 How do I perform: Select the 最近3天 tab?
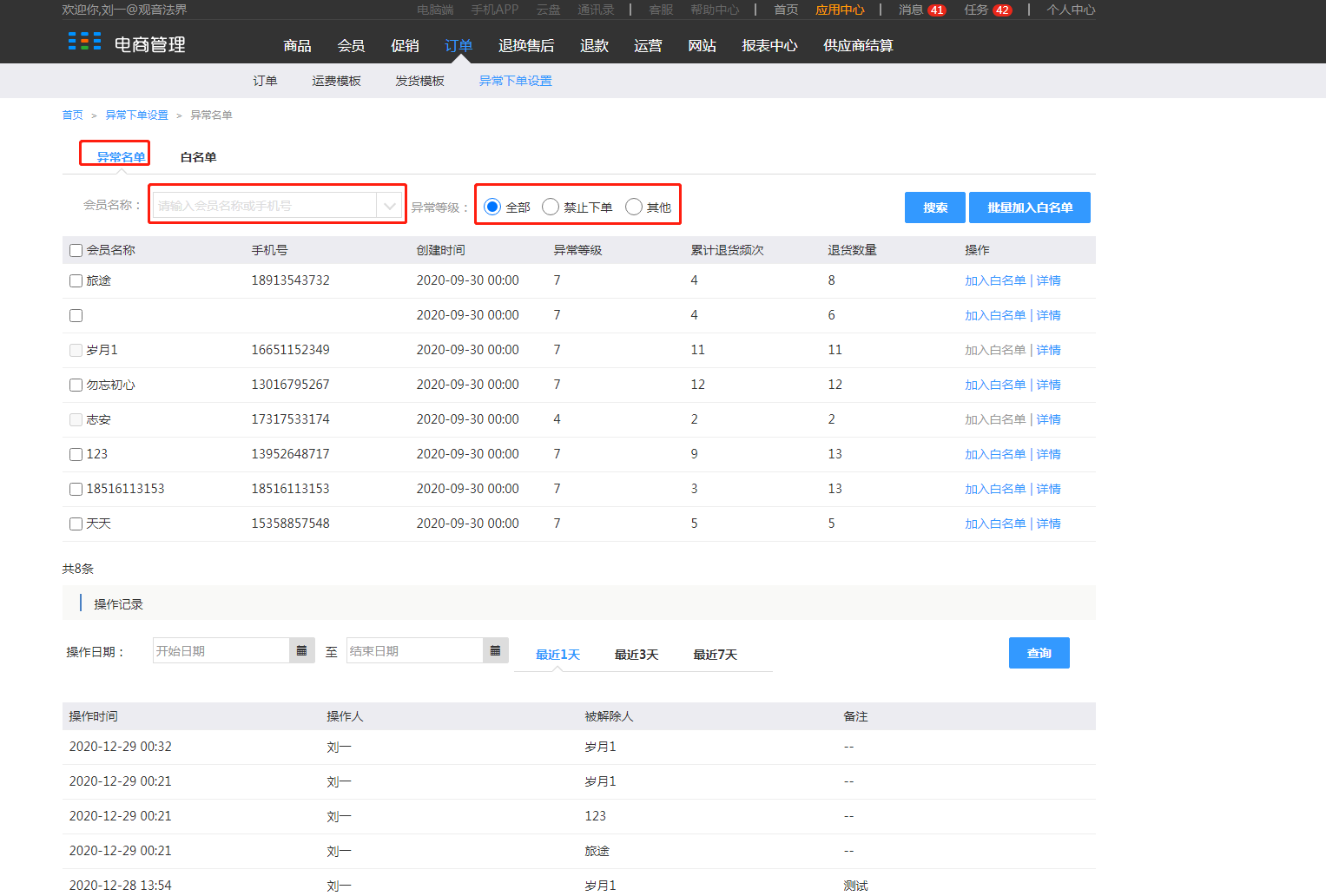(x=637, y=655)
